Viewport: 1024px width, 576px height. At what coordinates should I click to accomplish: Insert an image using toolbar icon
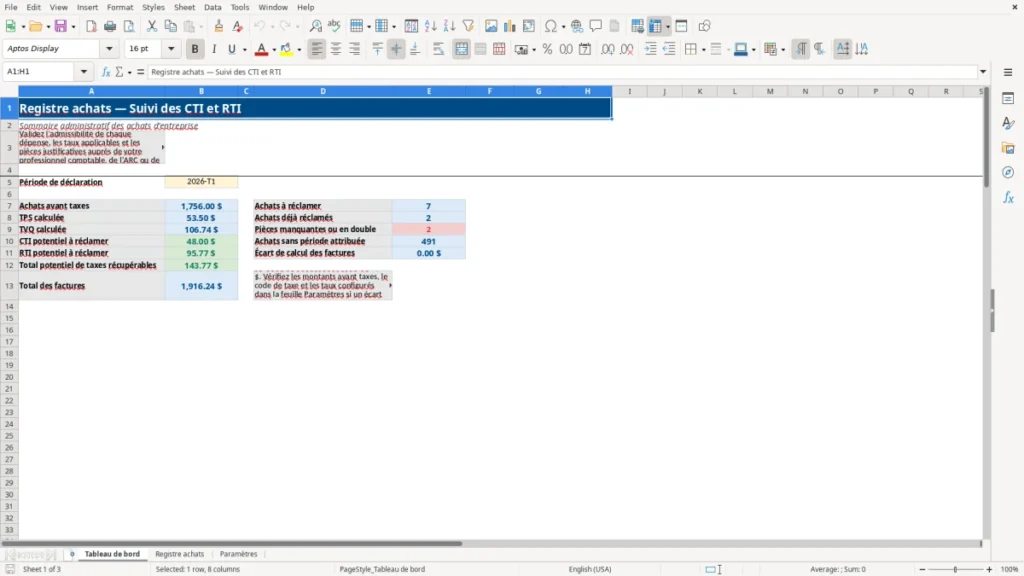point(491,26)
